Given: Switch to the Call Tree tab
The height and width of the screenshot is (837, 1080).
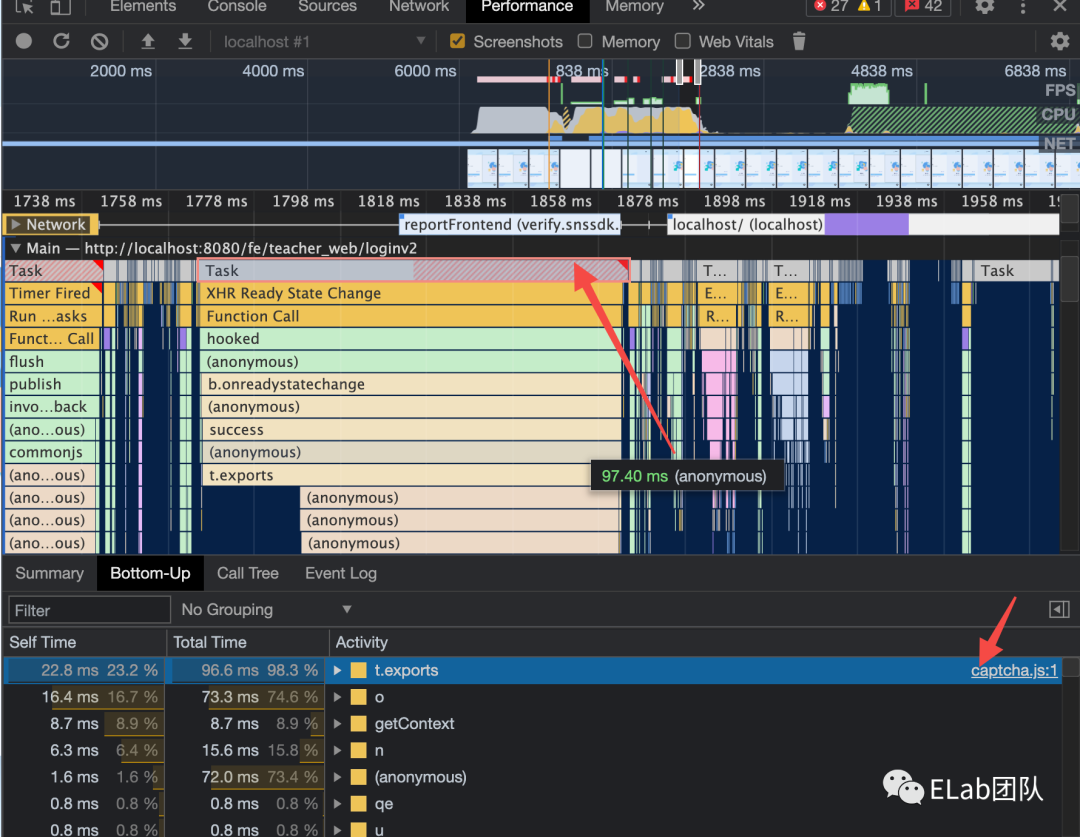Looking at the screenshot, I should (x=247, y=573).
